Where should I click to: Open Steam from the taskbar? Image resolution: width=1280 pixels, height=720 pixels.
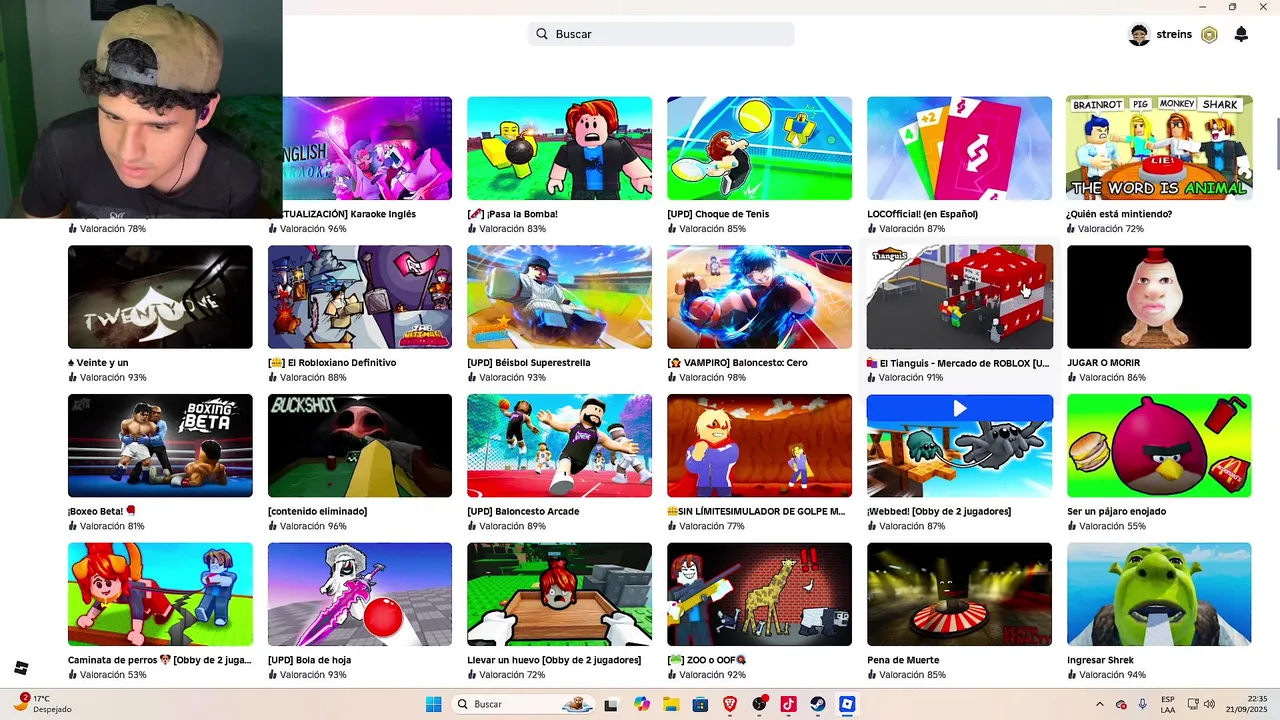click(818, 704)
